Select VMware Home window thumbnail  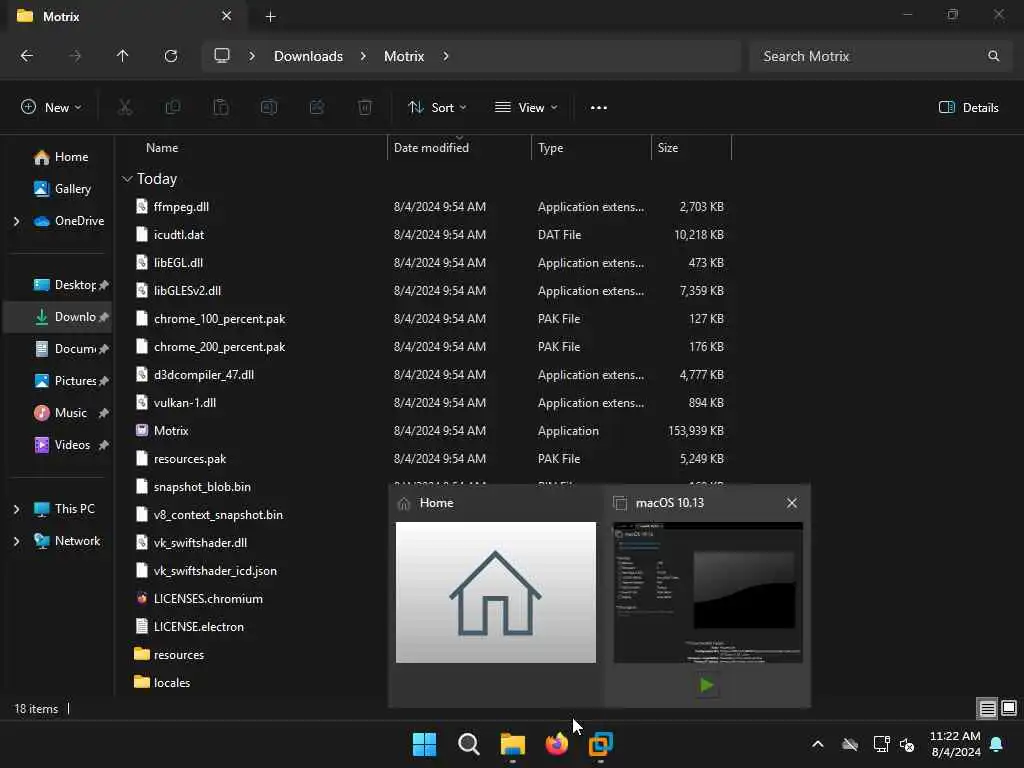[496, 592]
